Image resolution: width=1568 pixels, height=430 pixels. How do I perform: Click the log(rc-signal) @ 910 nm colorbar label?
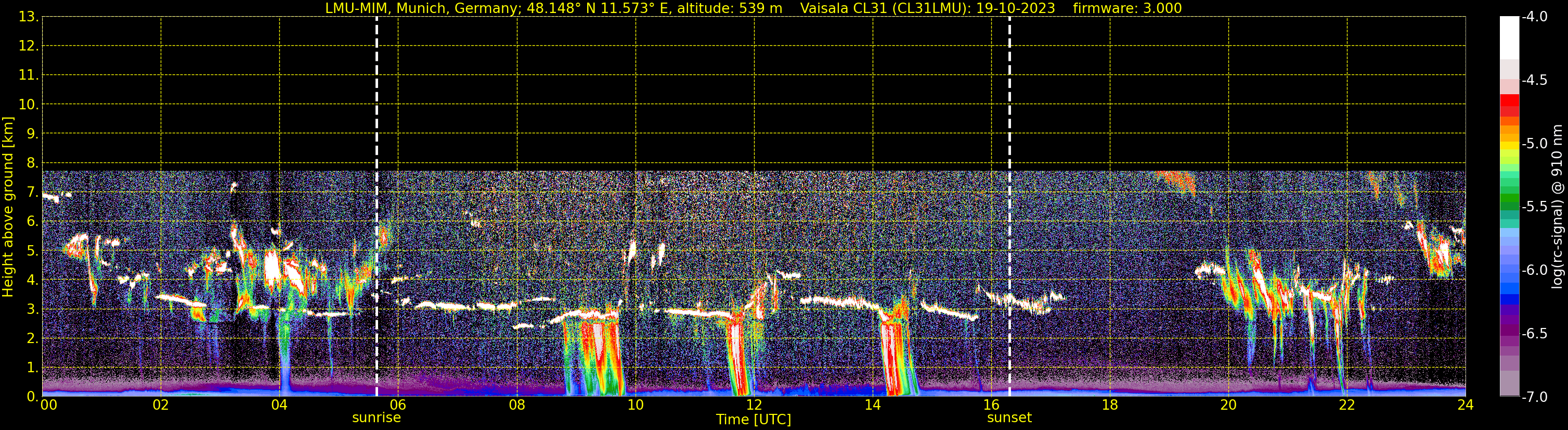(x=1557, y=207)
